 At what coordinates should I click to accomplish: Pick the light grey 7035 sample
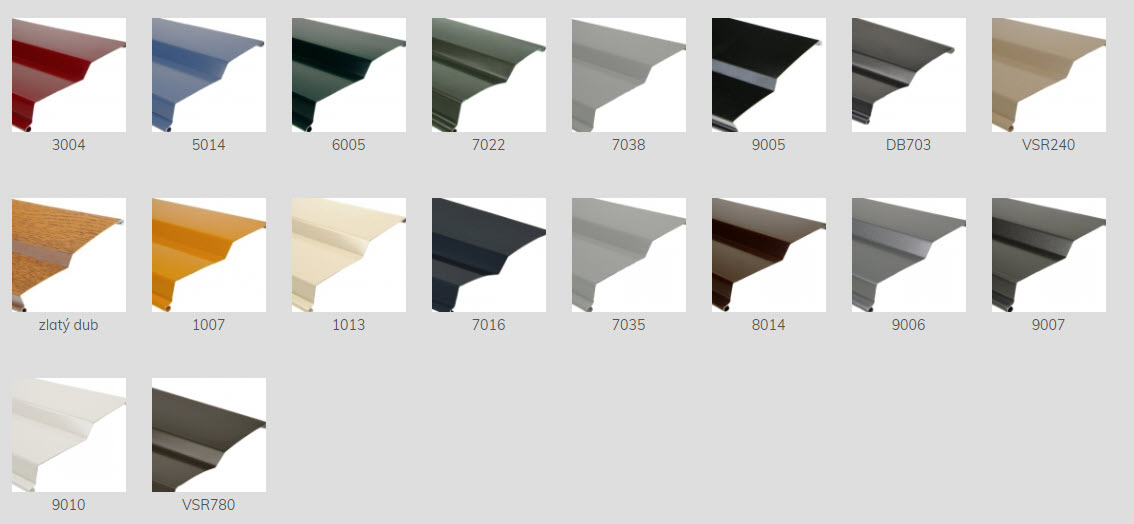628,255
